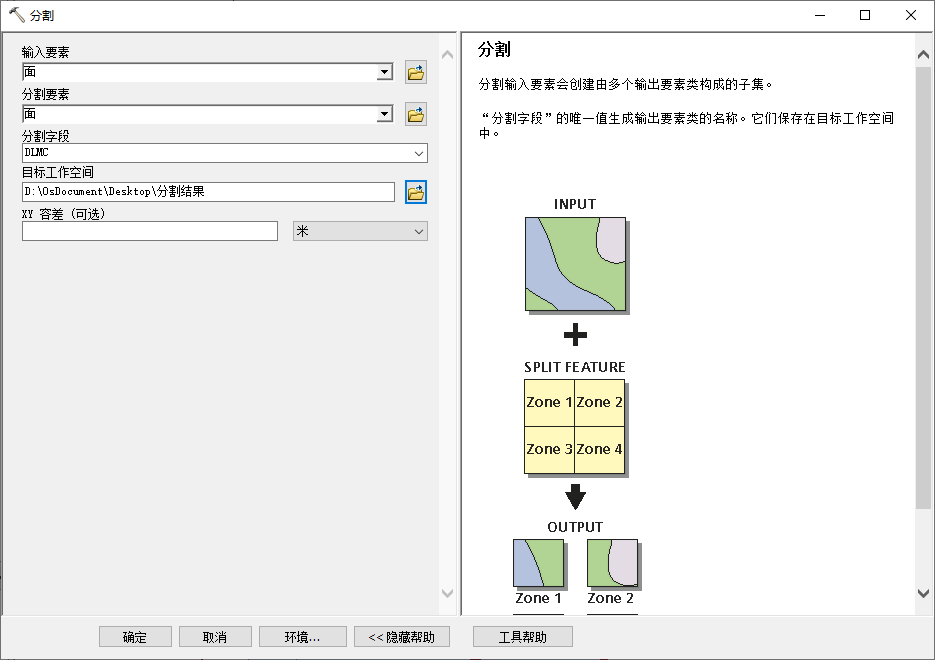Maximize the 分割 dialog window
Image resolution: width=935 pixels, height=660 pixels.
click(x=865, y=15)
